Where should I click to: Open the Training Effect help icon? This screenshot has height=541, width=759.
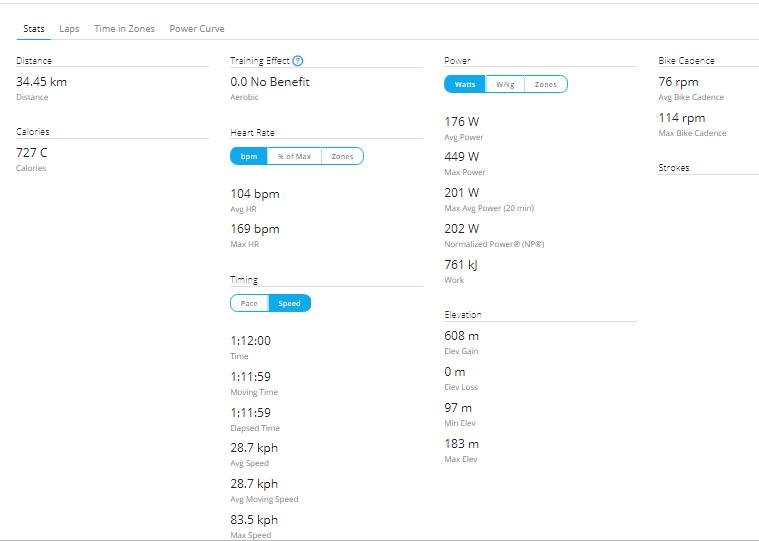(298, 61)
